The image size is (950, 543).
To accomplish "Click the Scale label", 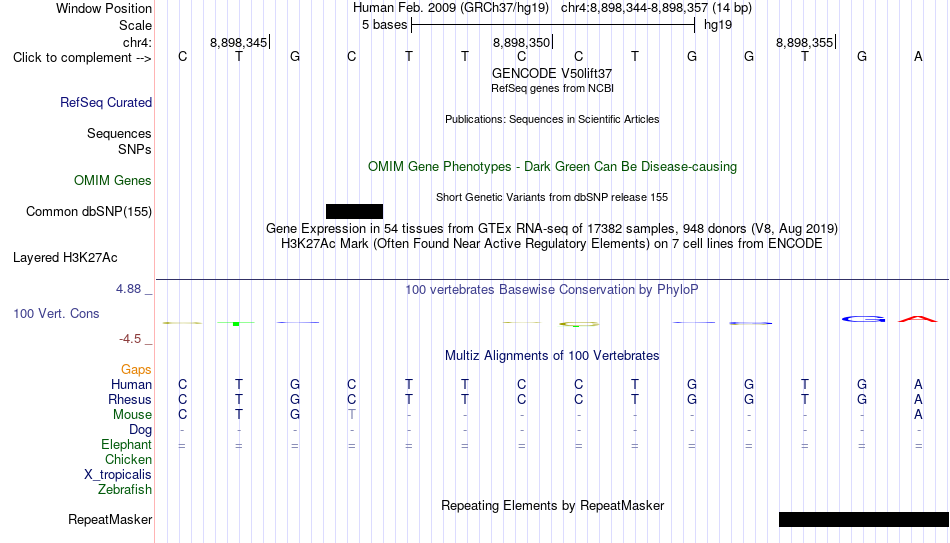I will click(x=135, y=25).
